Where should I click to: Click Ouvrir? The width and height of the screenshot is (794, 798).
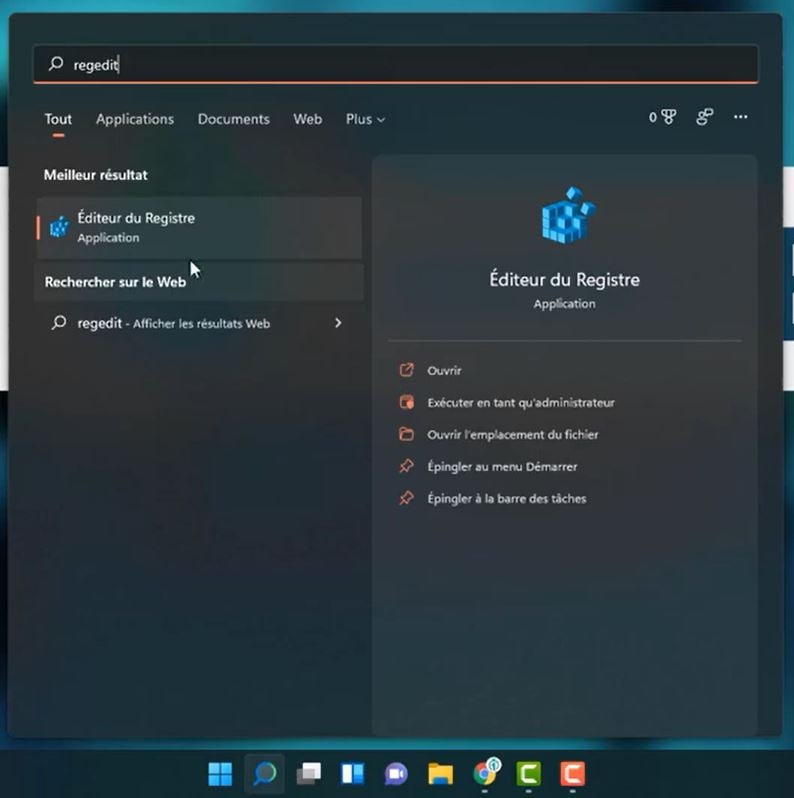(444, 370)
